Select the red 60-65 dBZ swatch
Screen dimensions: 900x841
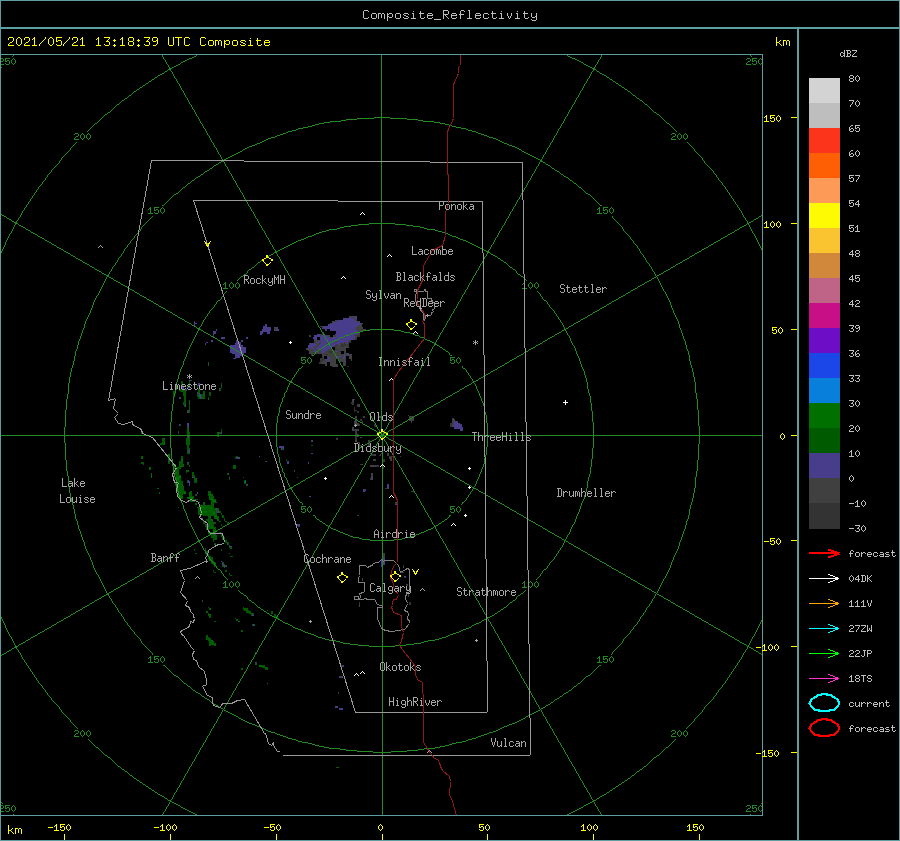coord(824,141)
